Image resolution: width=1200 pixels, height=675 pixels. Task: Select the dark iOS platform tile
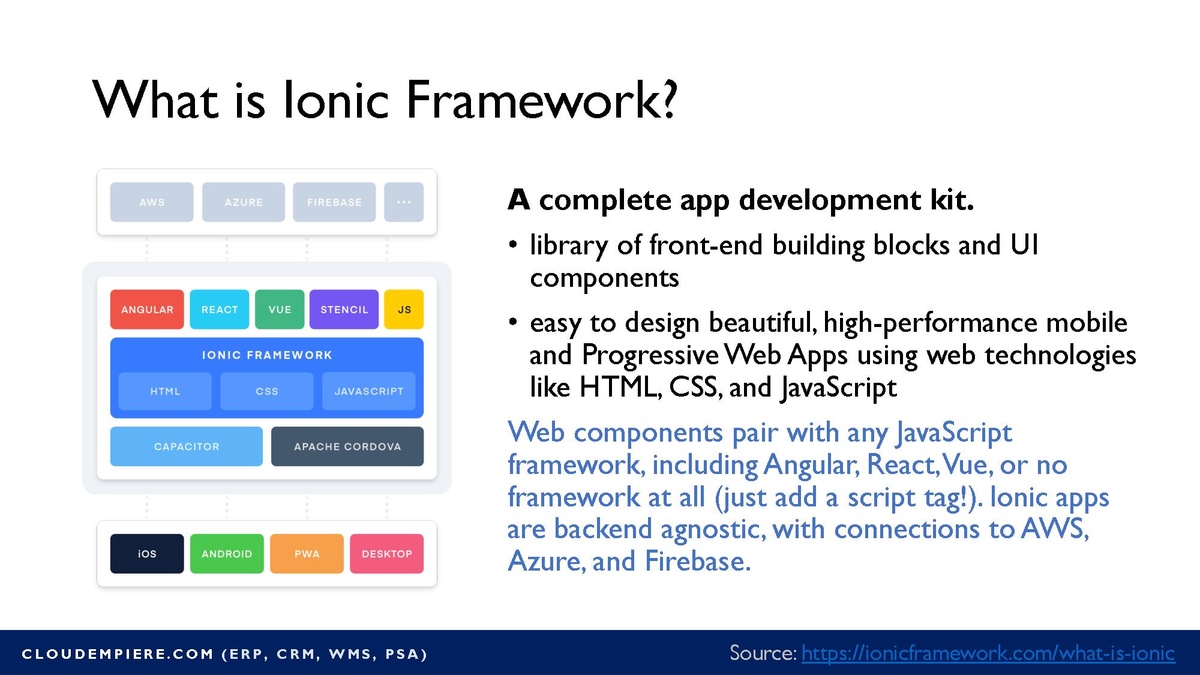pos(147,554)
